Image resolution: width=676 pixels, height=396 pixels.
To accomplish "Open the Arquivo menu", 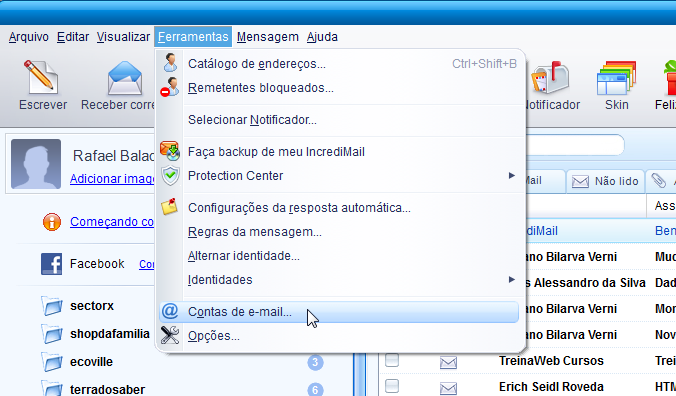I will tap(28, 37).
